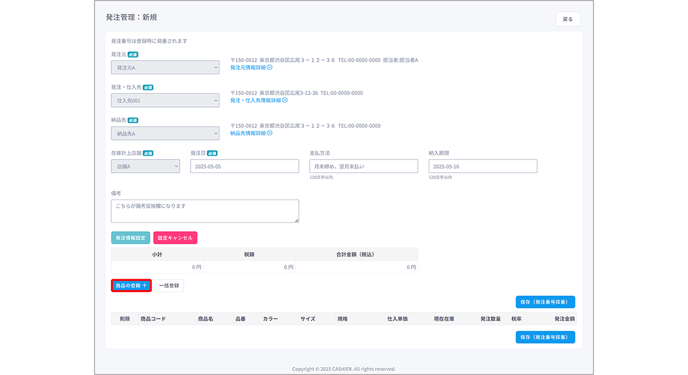
Task: Click 保存（発注番号採番） below the product table
Action: [545, 337]
